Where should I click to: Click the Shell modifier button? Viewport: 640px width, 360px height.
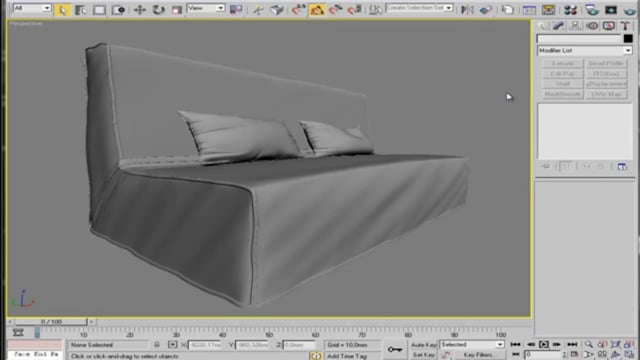pyautogui.click(x=563, y=84)
